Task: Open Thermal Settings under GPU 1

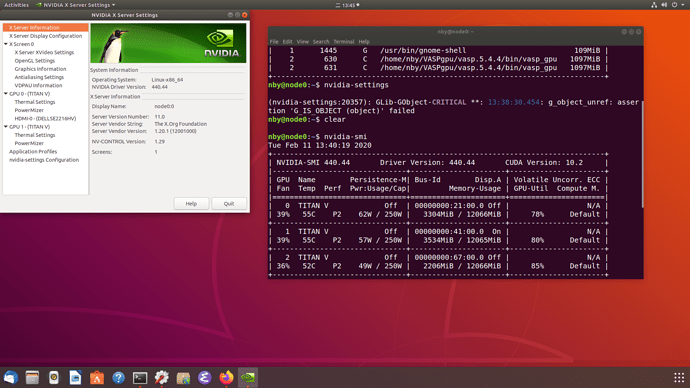Action: [35, 135]
